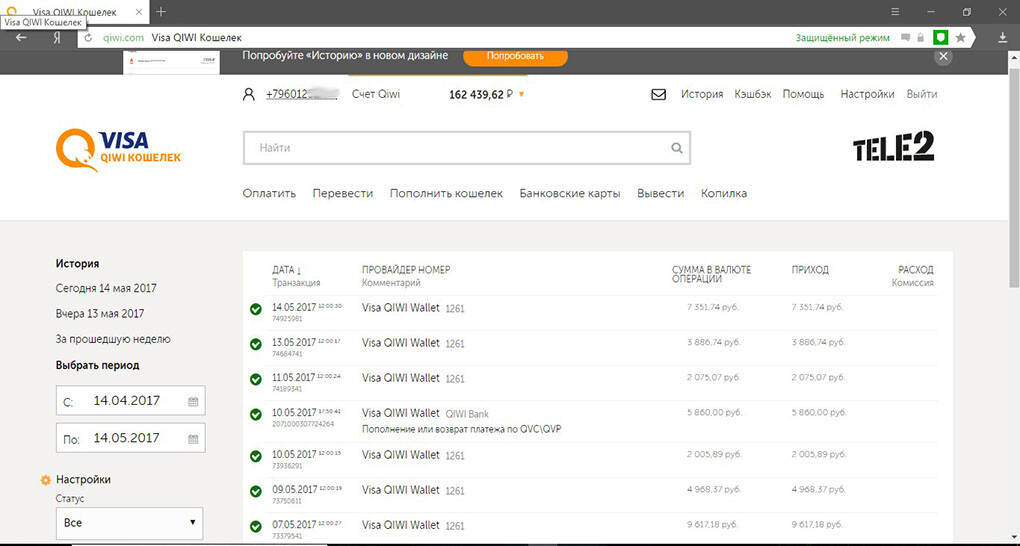
Task: Sort by the ДАТА column header
Action: [287, 269]
